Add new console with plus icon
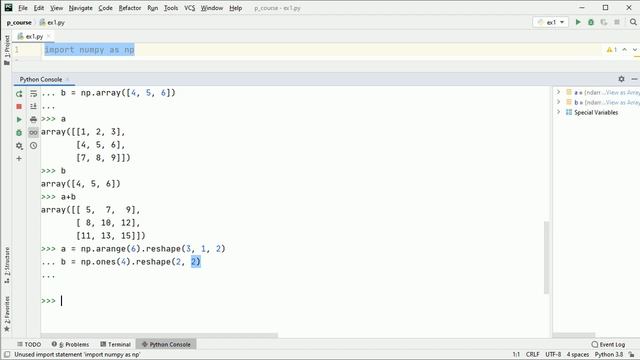This screenshot has height=360, width=640. [19, 159]
